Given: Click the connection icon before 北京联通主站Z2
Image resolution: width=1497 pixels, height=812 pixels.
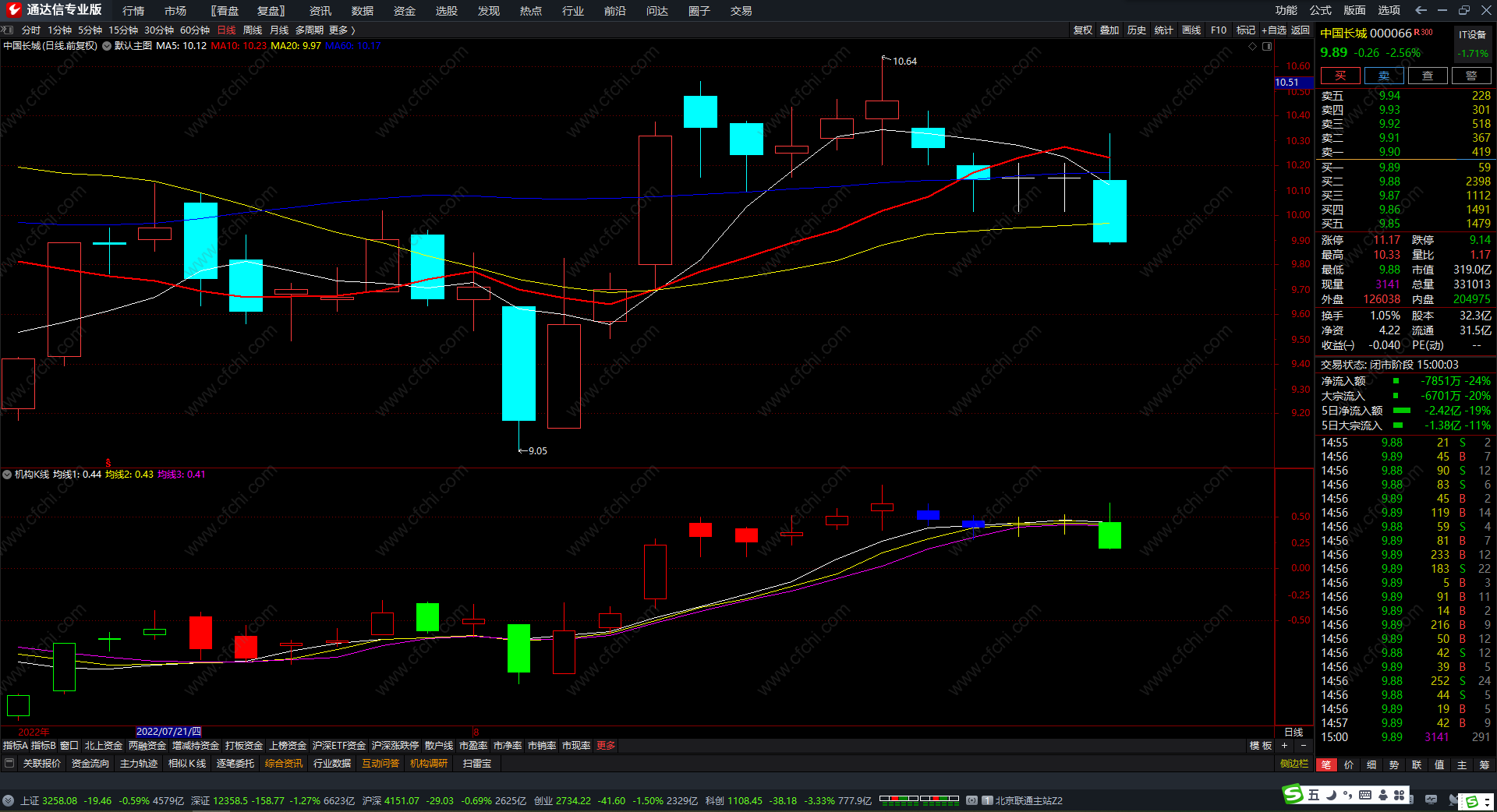Looking at the screenshot, I should 971,800.
